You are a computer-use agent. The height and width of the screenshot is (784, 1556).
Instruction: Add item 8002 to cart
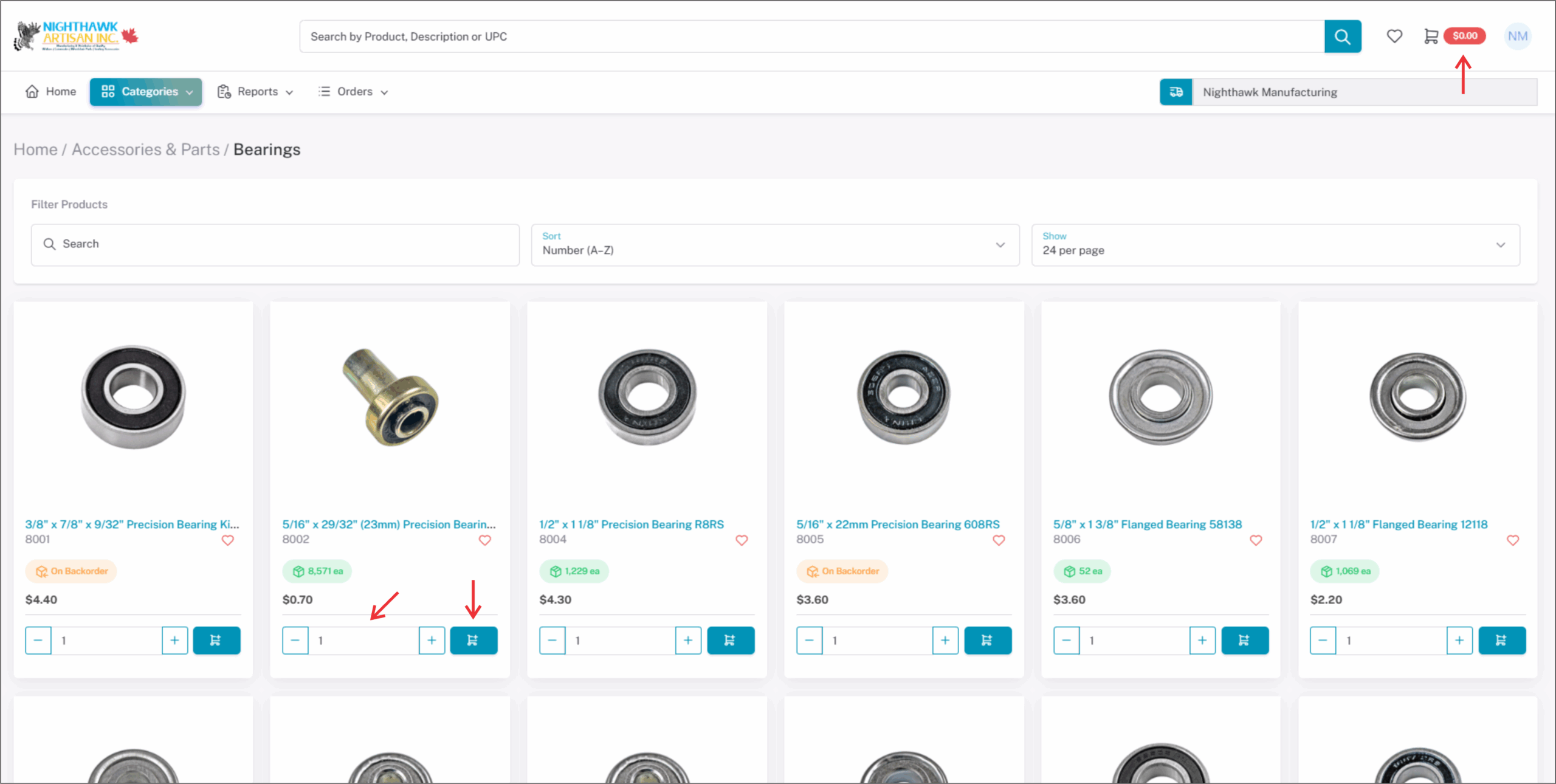[x=473, y=640]
